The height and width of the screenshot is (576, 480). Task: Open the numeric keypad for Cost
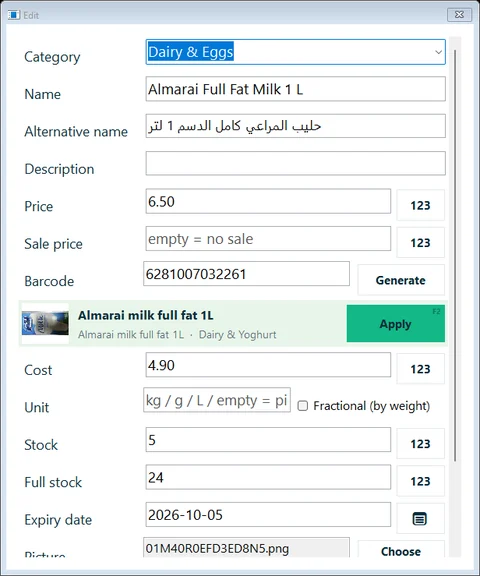tap(420, 369)
